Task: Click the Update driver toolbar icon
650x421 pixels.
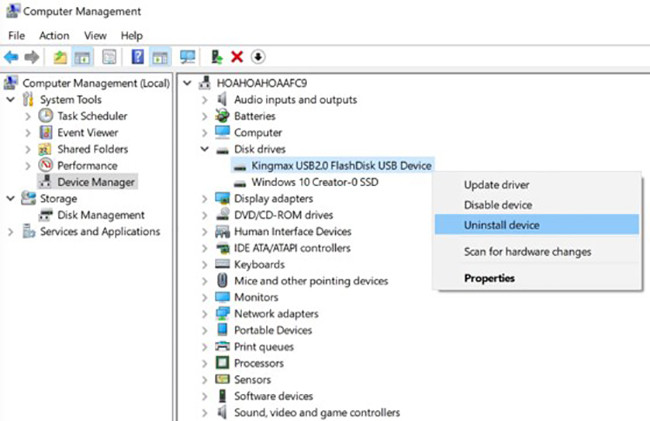Action: (217, 57)
